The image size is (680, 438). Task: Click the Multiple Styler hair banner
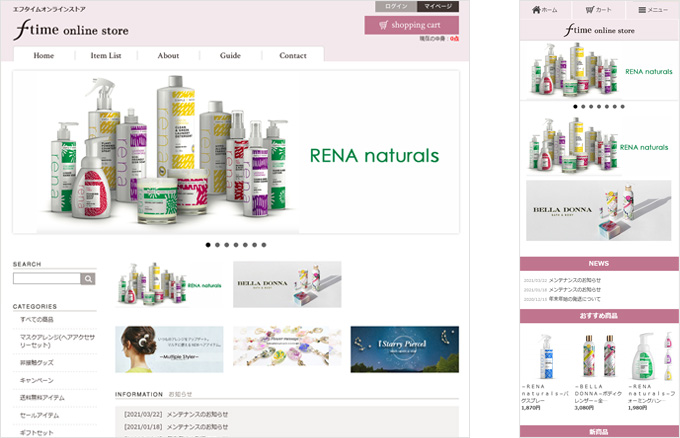coord(169,350)
